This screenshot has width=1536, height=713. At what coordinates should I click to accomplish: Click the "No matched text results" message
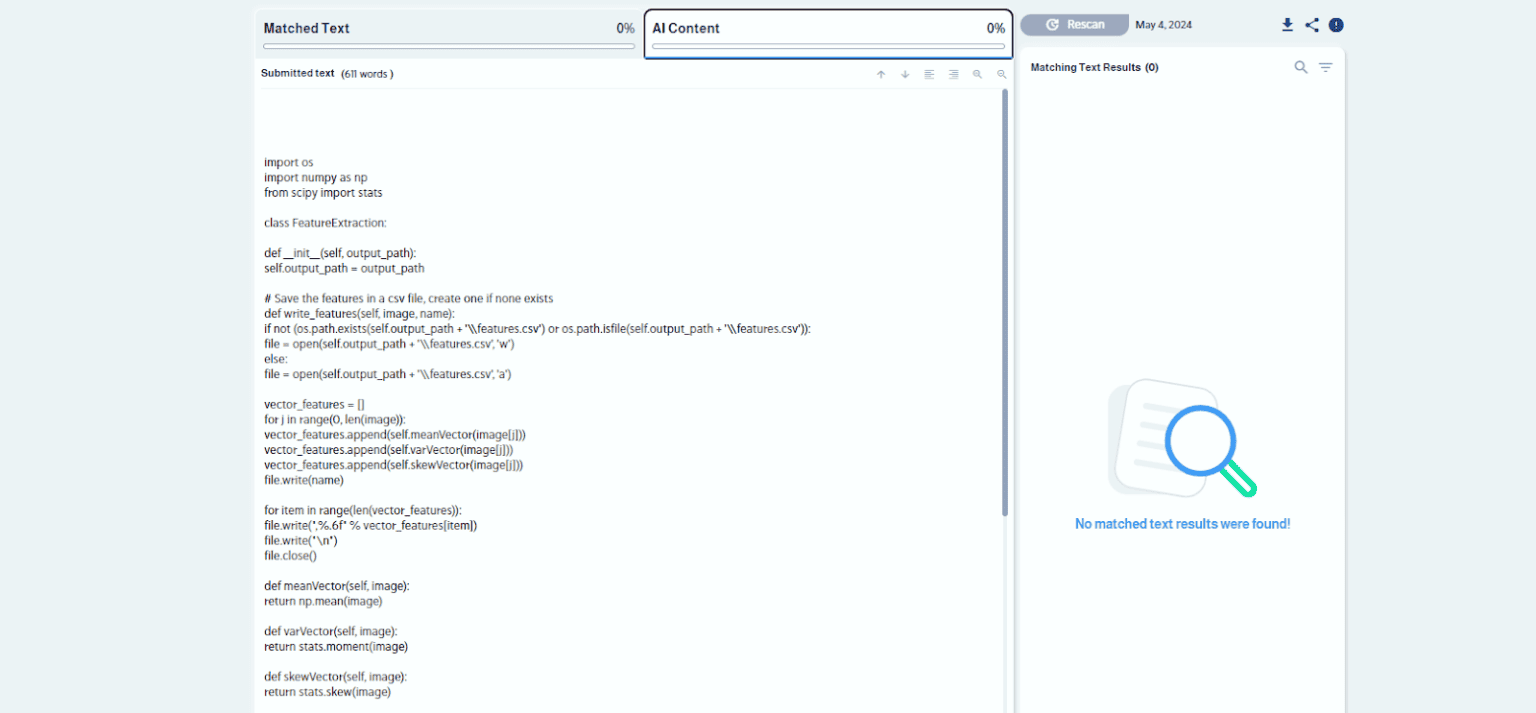click(x=1182, y=524)
